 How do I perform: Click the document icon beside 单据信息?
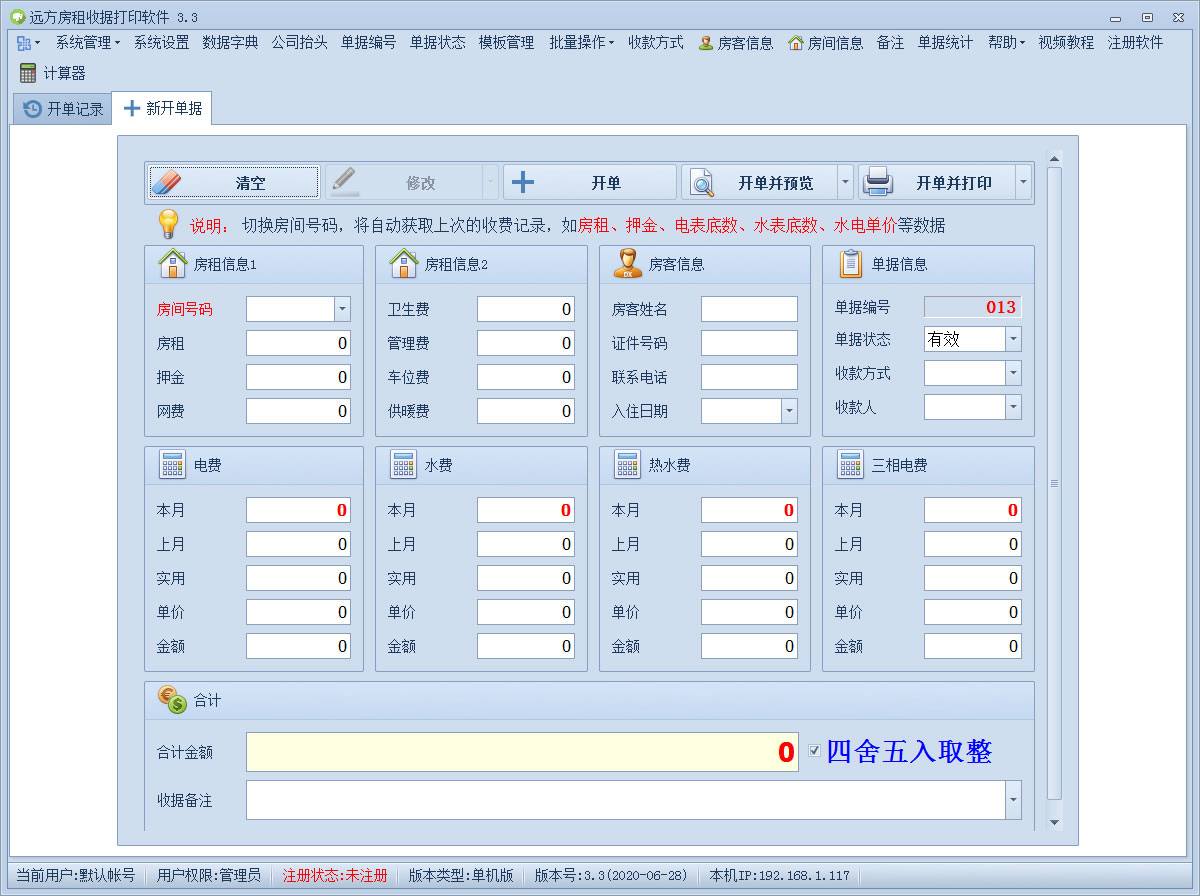coord(851,263)
